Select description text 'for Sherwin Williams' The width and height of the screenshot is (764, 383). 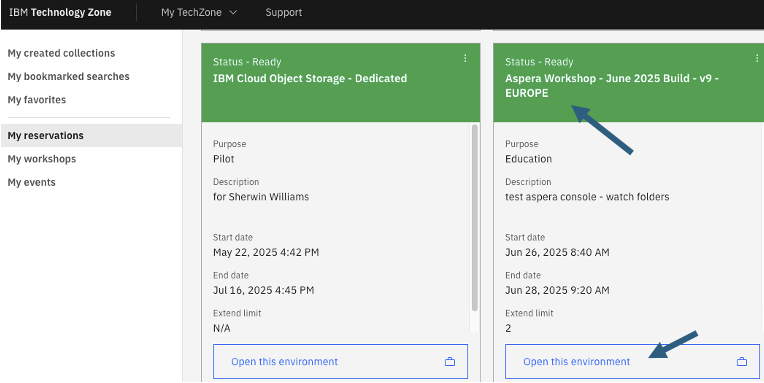[x=261, y=197]
